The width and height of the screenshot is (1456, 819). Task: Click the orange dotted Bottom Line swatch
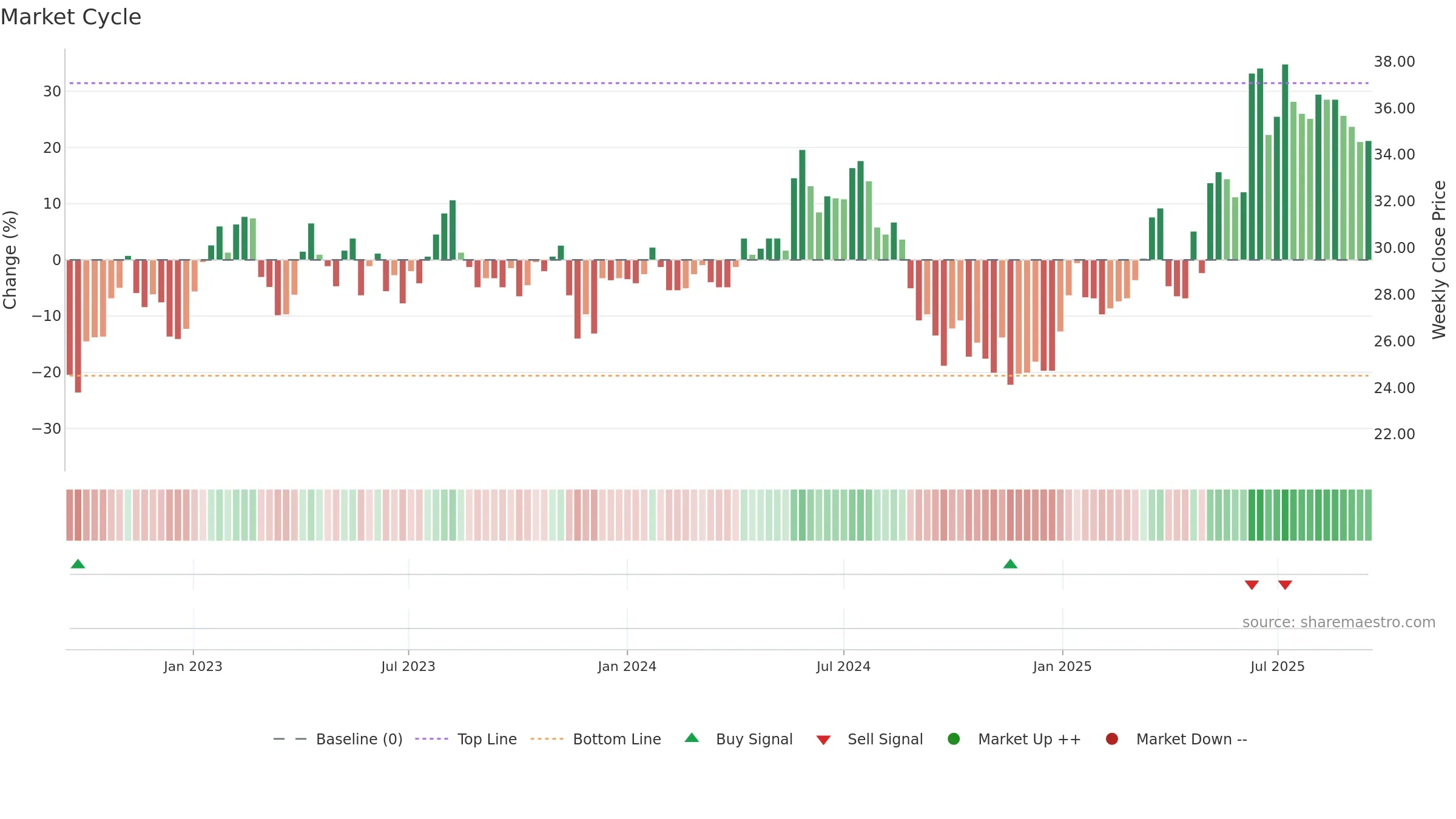[x=547, y=739]
